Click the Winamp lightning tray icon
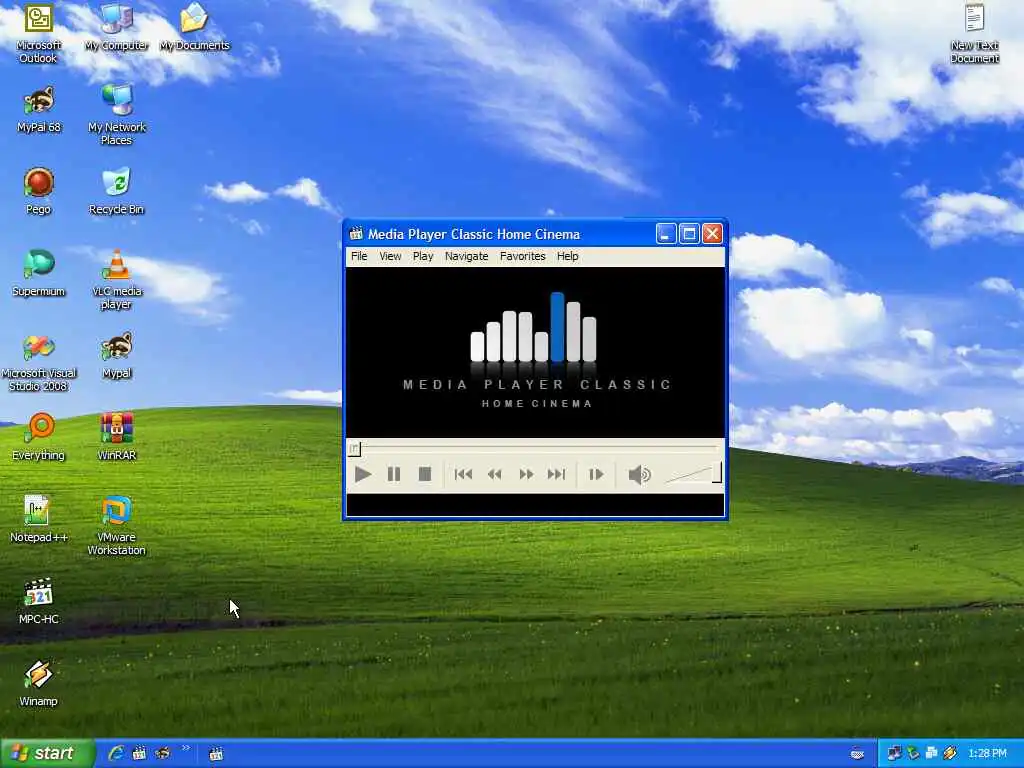This screenshot has height=768, width=1024. (950, 754)
